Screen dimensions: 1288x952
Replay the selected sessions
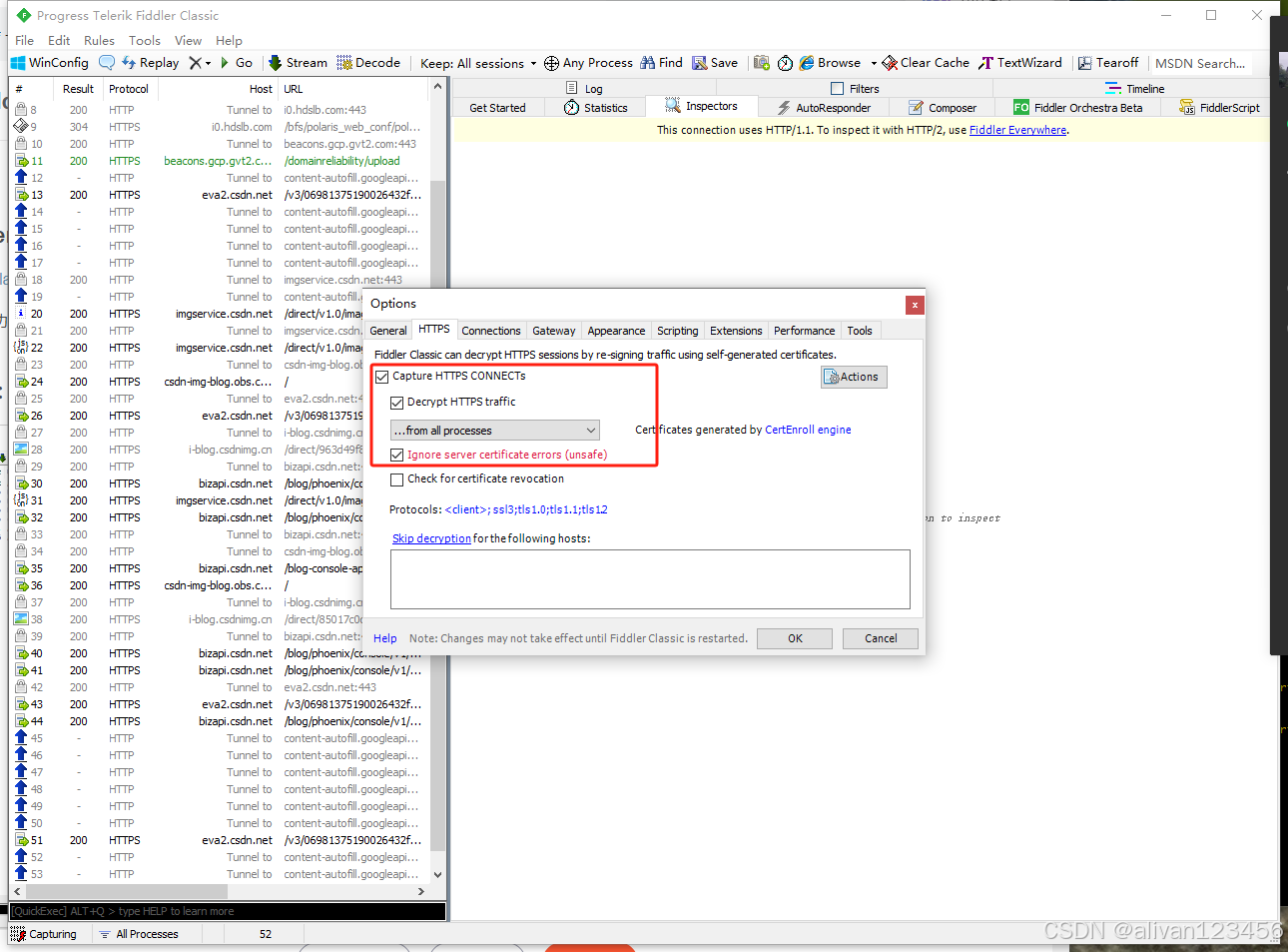tap(151, 63)
